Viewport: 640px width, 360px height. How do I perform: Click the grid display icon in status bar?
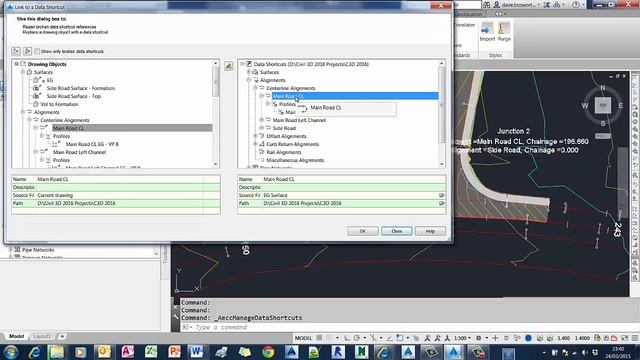319,338
